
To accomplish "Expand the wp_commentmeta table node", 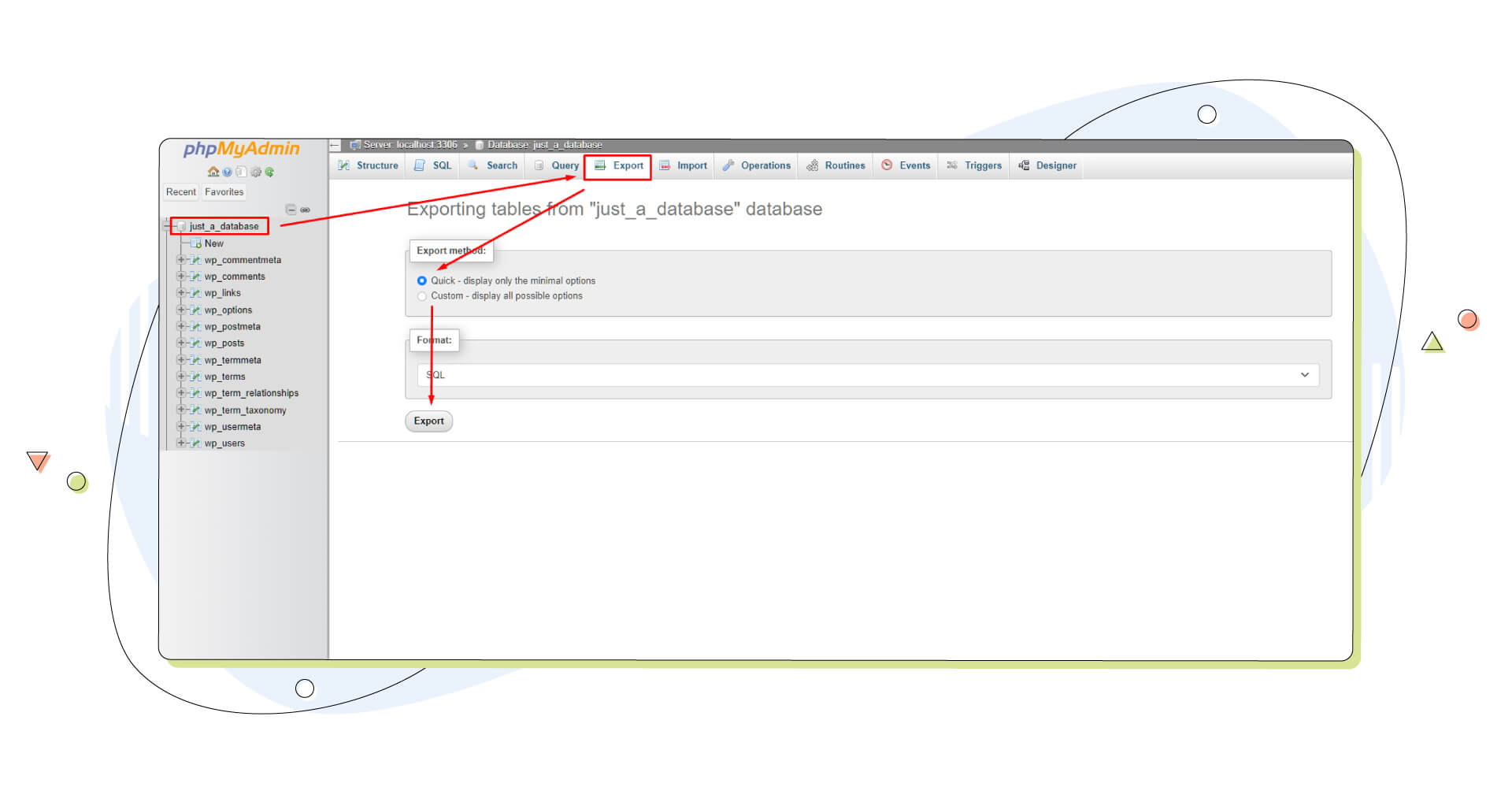I will tap(181, 260).
